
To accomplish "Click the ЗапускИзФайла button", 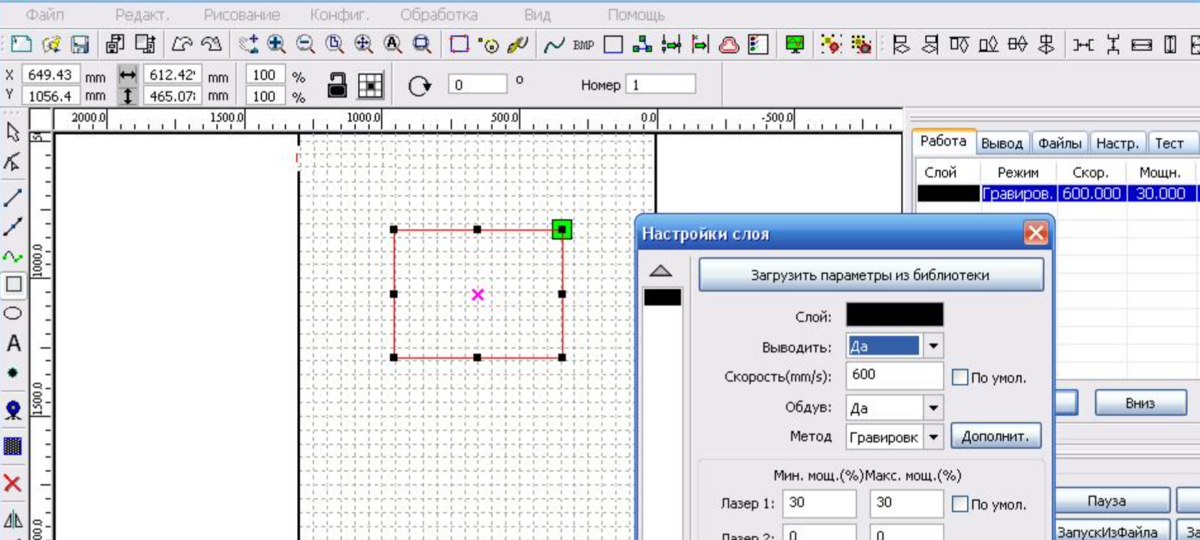I will [1107, 531].
